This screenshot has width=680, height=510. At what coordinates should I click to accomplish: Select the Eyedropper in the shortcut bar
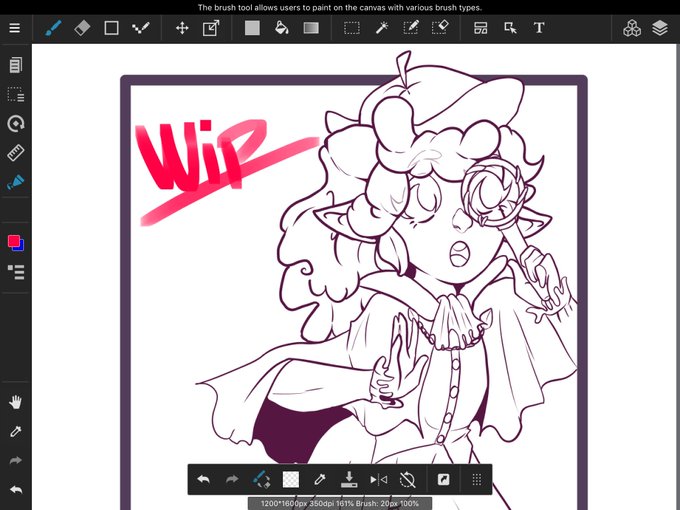[x=320, y=480]
